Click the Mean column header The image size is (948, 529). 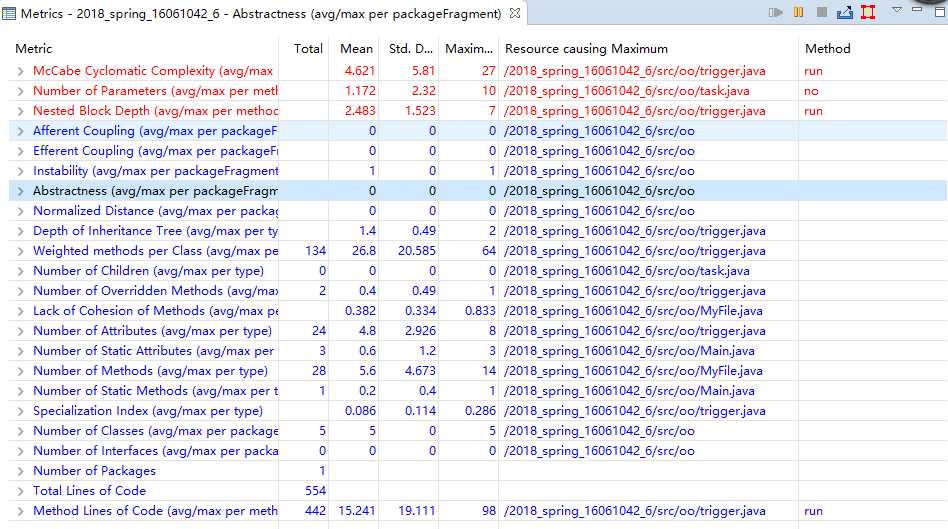[356, 48]
